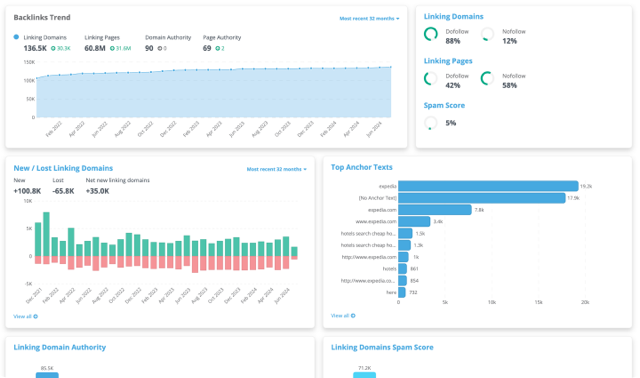Click the 'www.expedia.com' 3.4k bar

(x=414, y=222)
